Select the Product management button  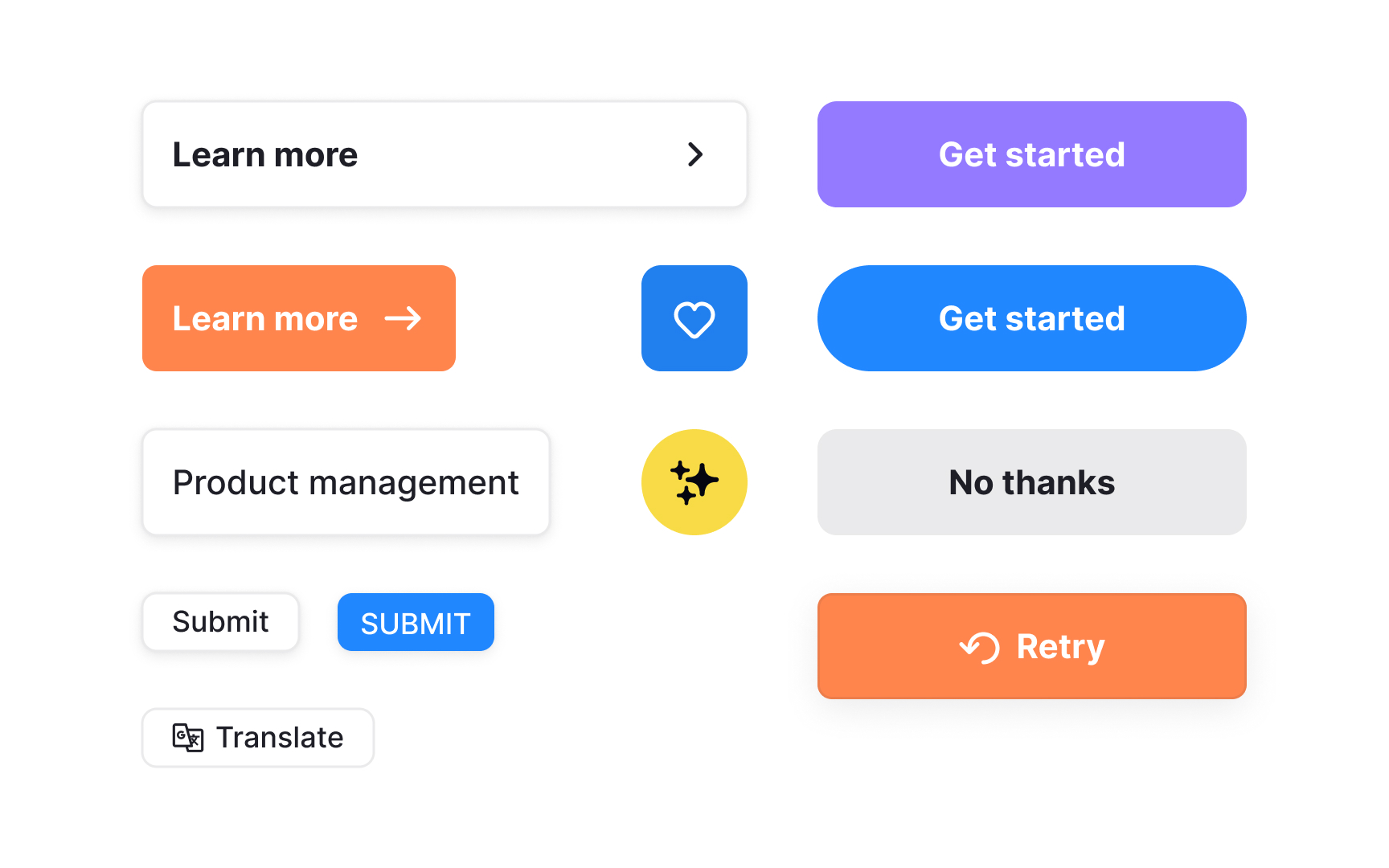pos(346,482)
